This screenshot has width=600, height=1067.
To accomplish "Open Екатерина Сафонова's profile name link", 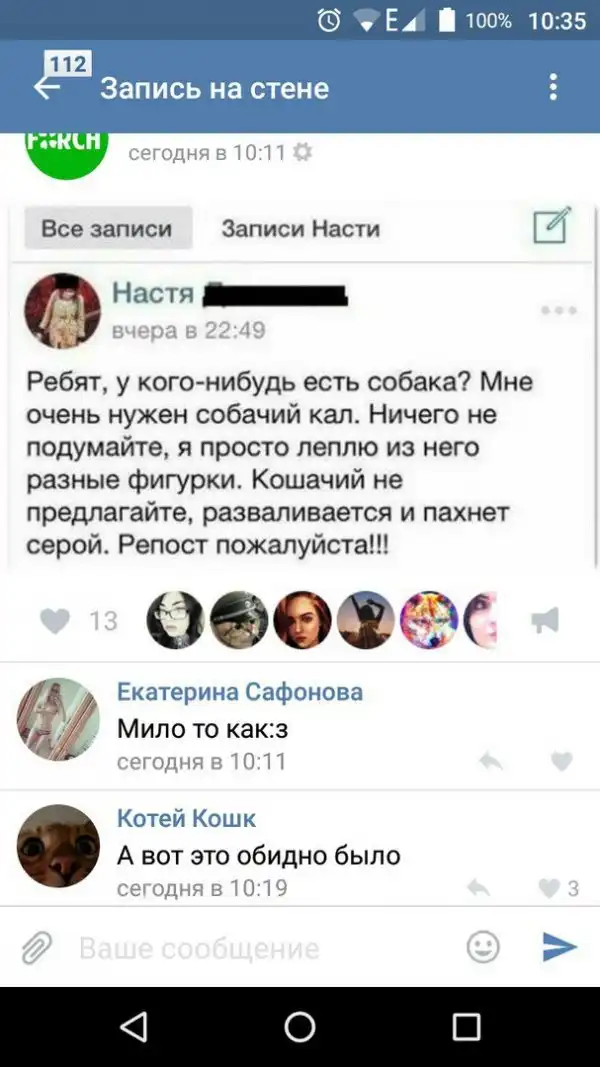I will pos(240,693).
